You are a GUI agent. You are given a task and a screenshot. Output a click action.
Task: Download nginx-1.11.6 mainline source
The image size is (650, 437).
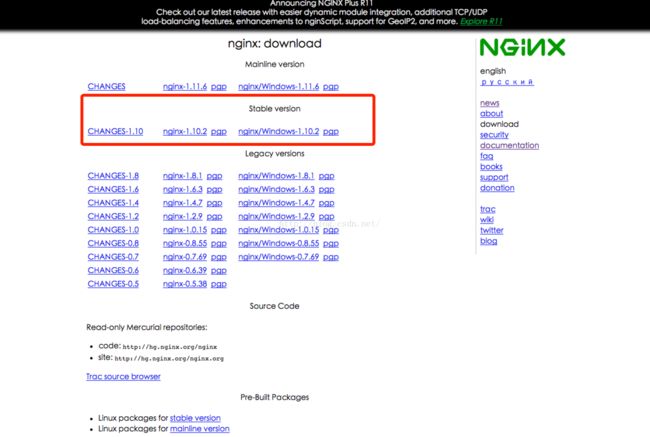(185, 86)
